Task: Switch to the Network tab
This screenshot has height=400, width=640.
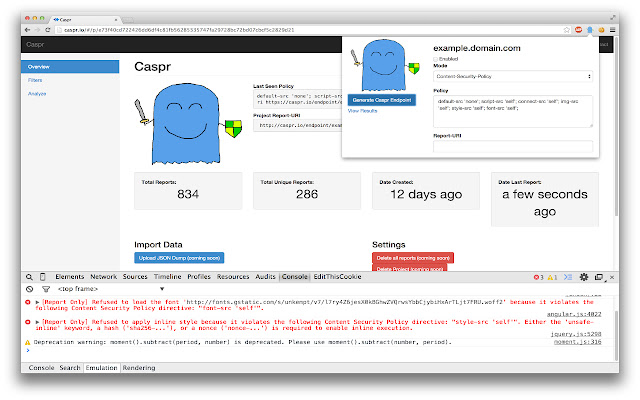Action: point(104,277)
